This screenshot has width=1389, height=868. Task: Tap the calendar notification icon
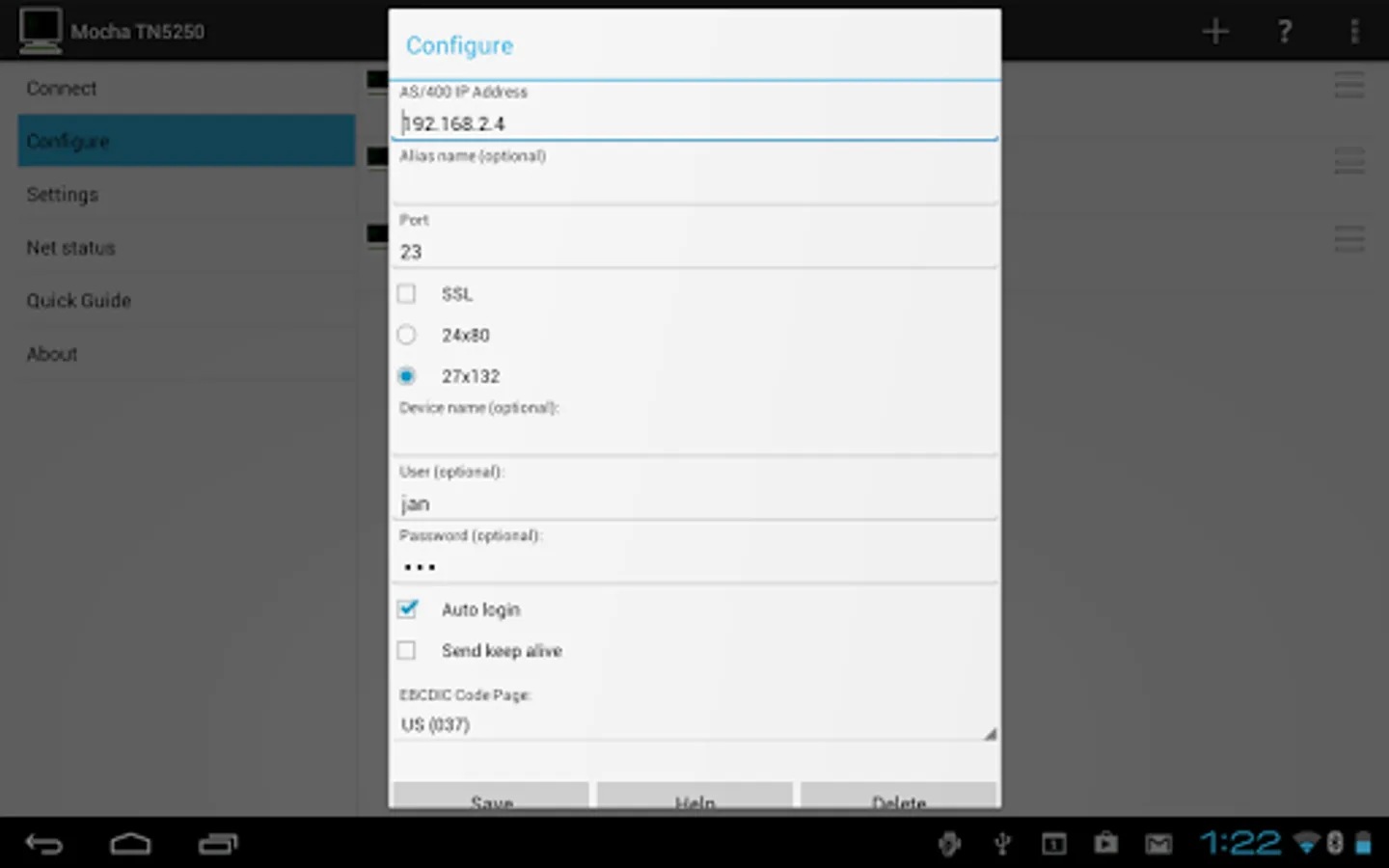click(x=1053, y=844)
